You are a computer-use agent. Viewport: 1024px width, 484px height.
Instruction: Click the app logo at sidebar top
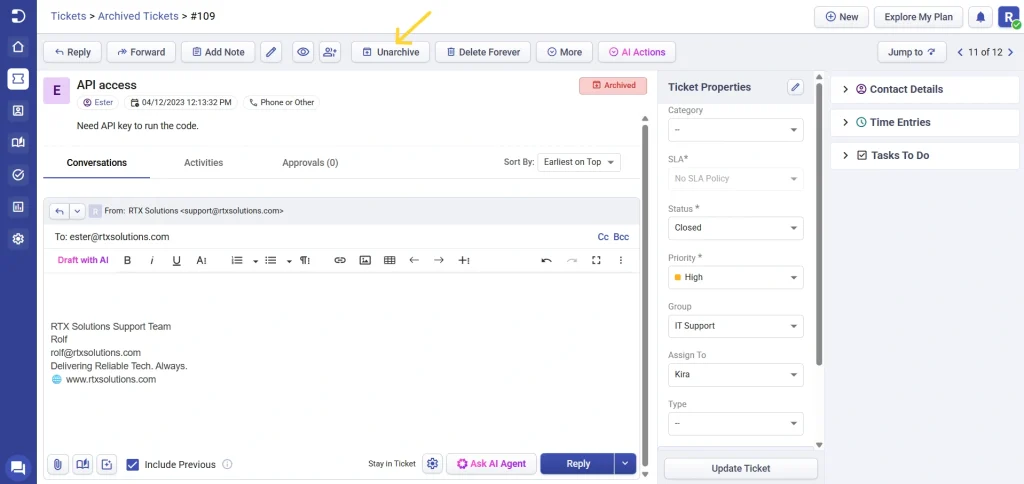18,16
